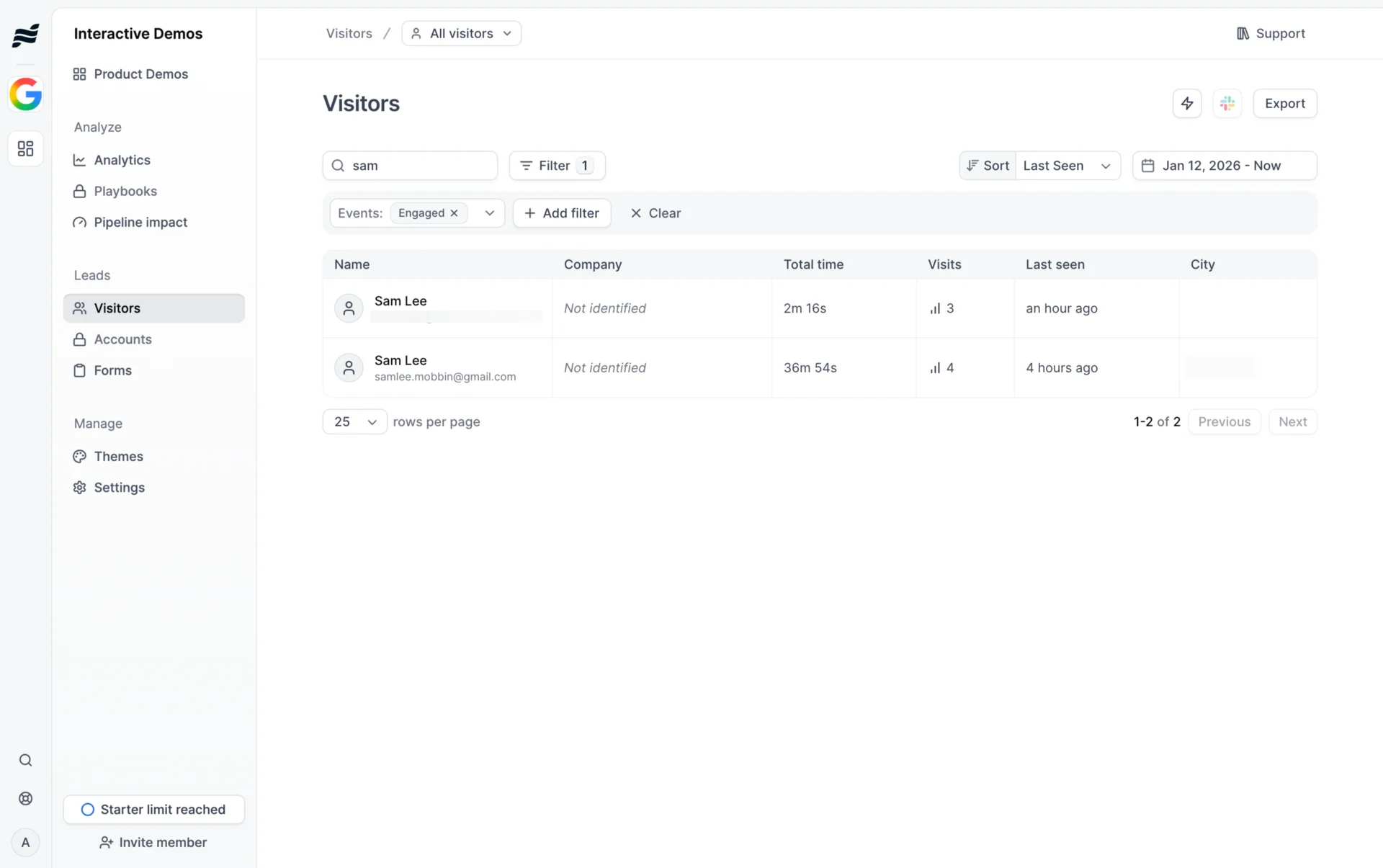Click the Starter limit reached indicator
Screen dimensions: 1383x868
pyautogui.click(x=153, y=809)
